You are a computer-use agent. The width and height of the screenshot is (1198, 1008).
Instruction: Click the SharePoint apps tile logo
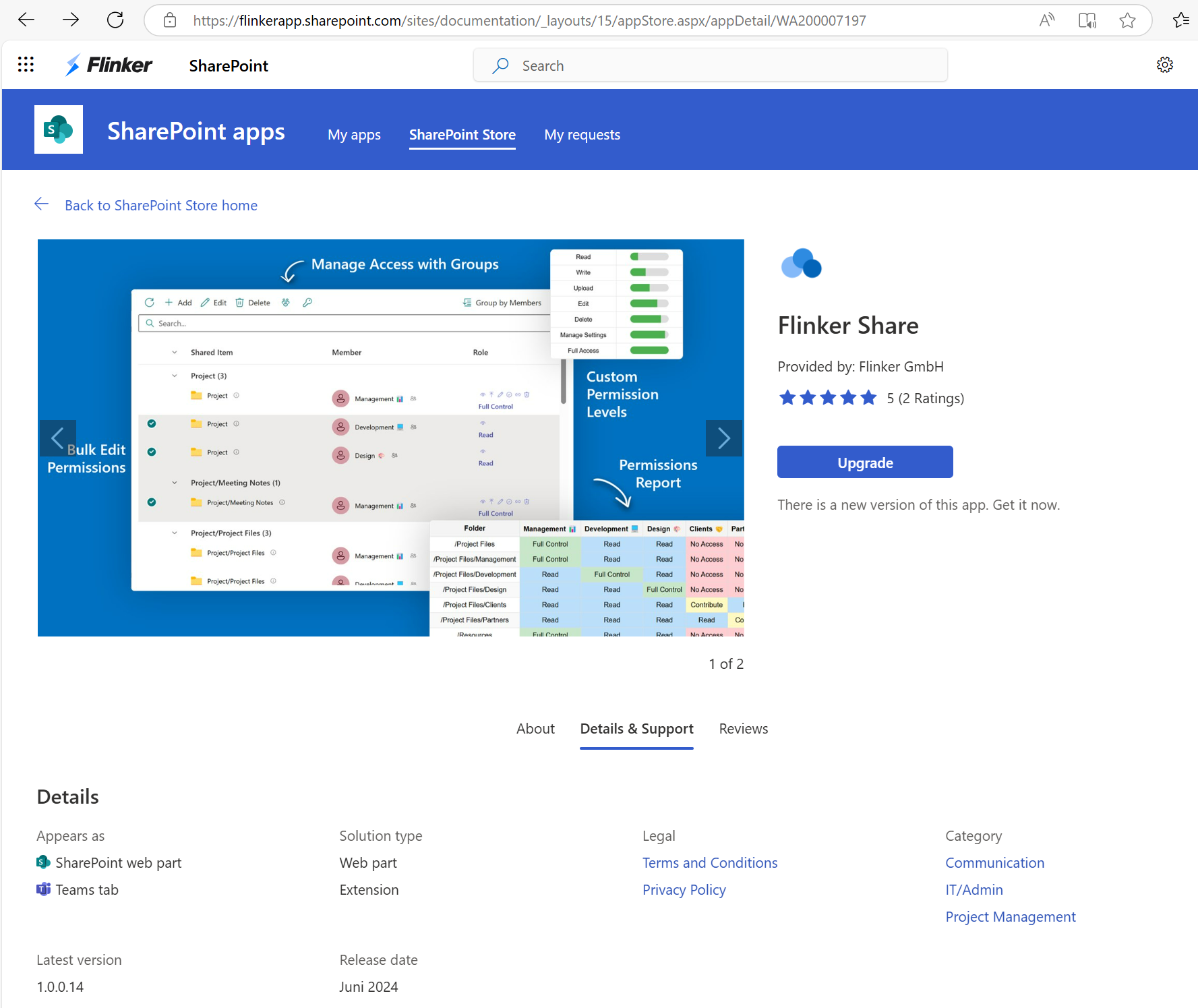[x=58, y=129]
